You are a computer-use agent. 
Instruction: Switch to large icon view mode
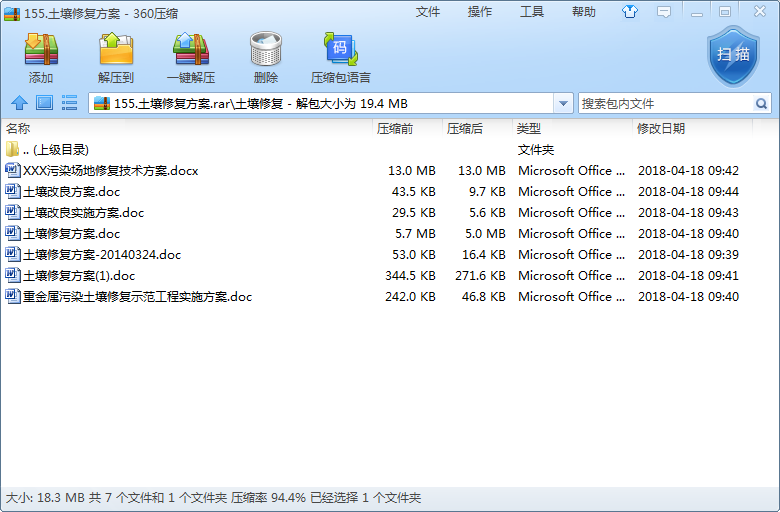(44, 103)
